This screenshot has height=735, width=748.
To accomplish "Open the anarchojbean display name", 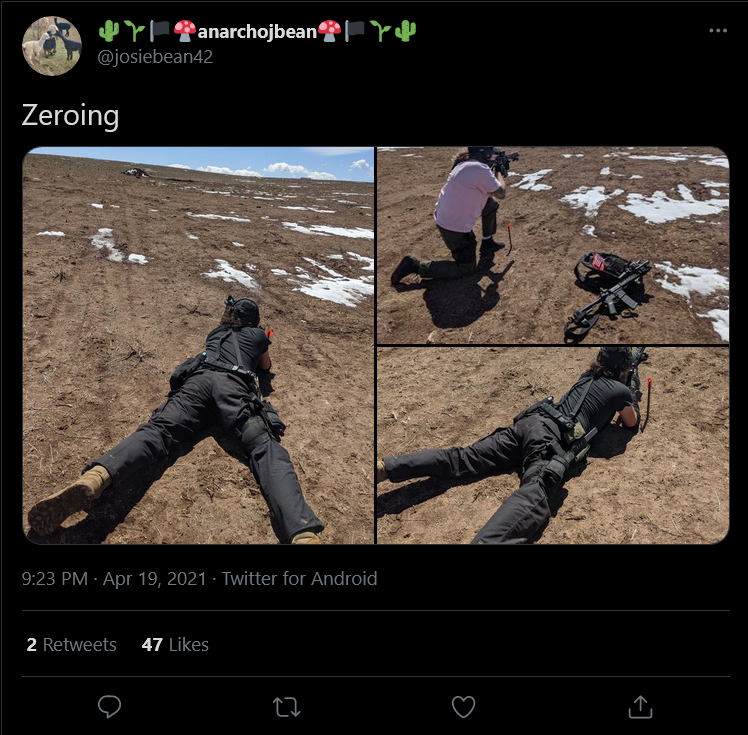I will (x=257, y=31).
